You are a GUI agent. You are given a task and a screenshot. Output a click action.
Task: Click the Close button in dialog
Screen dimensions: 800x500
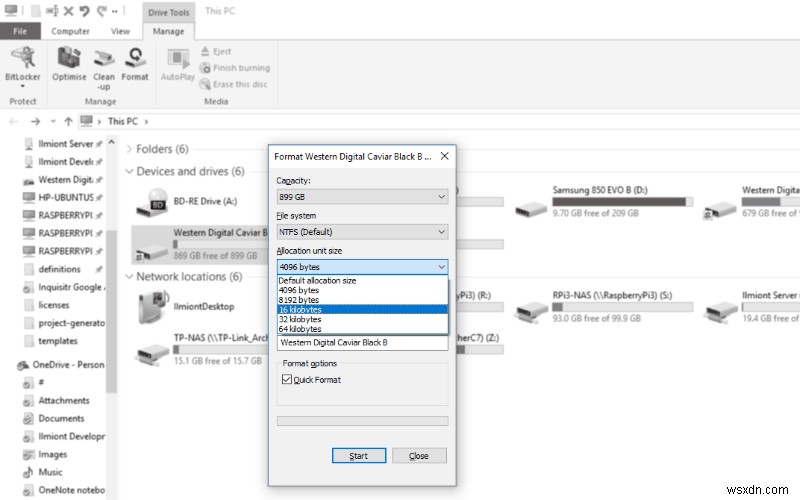419,456
